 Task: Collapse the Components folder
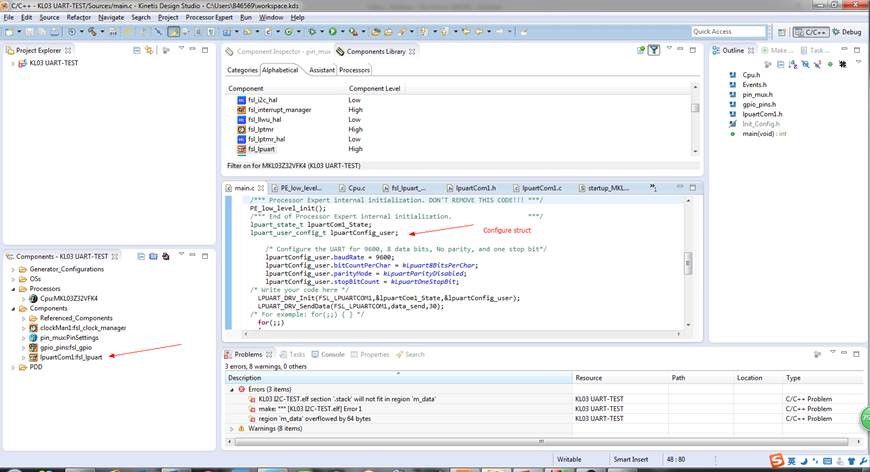tap(13, 308)
